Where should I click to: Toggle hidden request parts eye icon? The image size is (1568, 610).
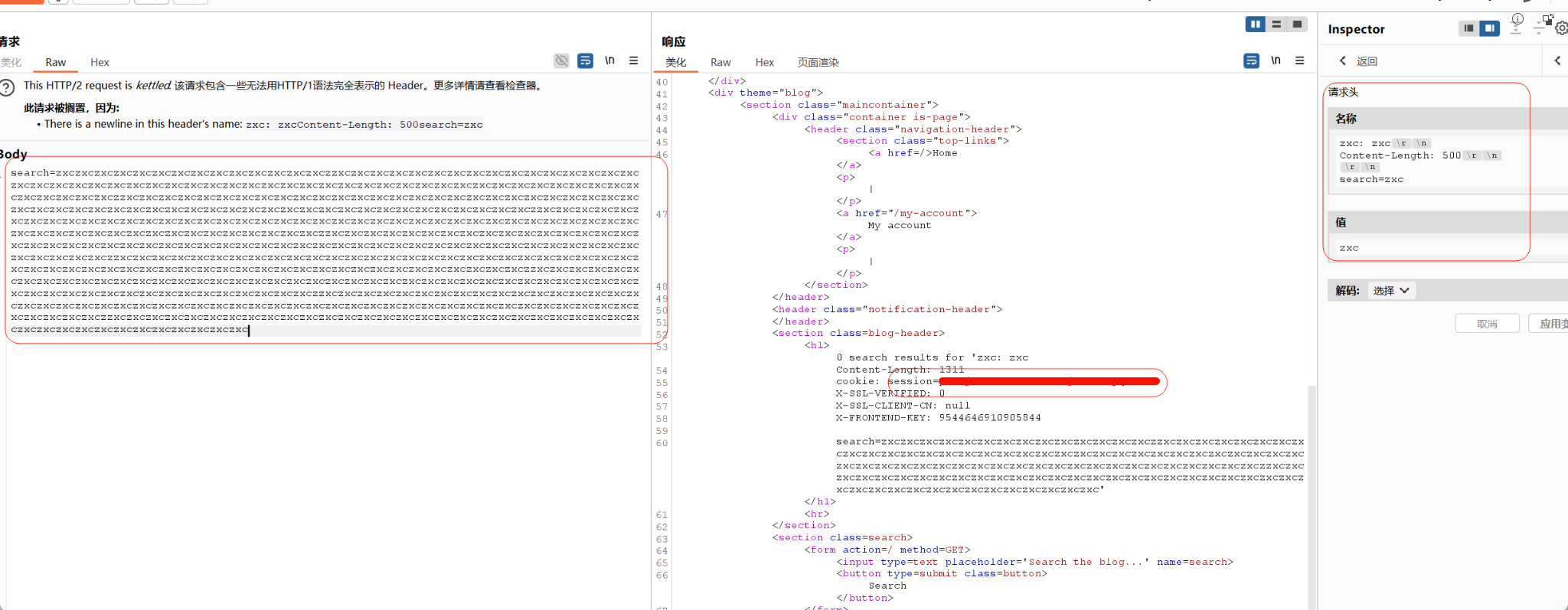pos(561,60)
